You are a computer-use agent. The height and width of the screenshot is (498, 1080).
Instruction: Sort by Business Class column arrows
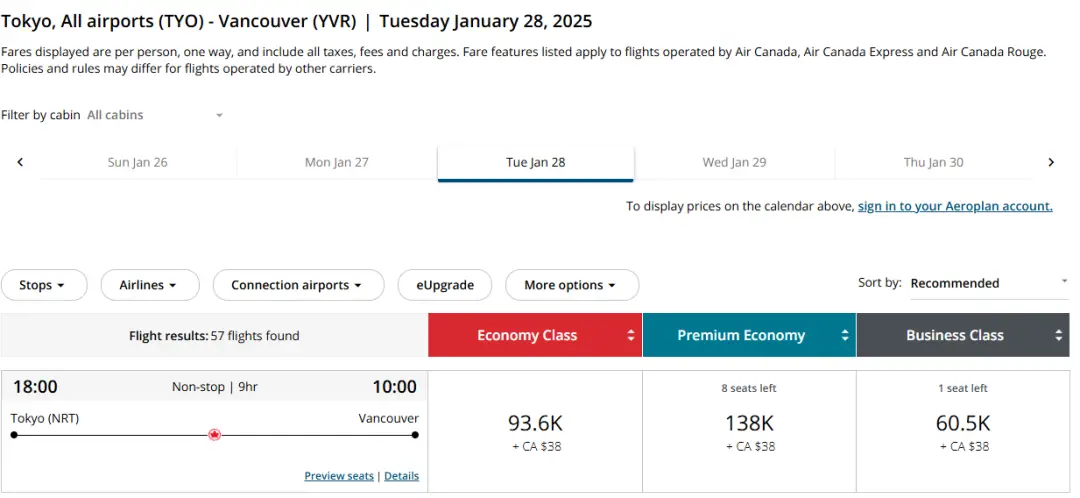tap(1059, 336)
